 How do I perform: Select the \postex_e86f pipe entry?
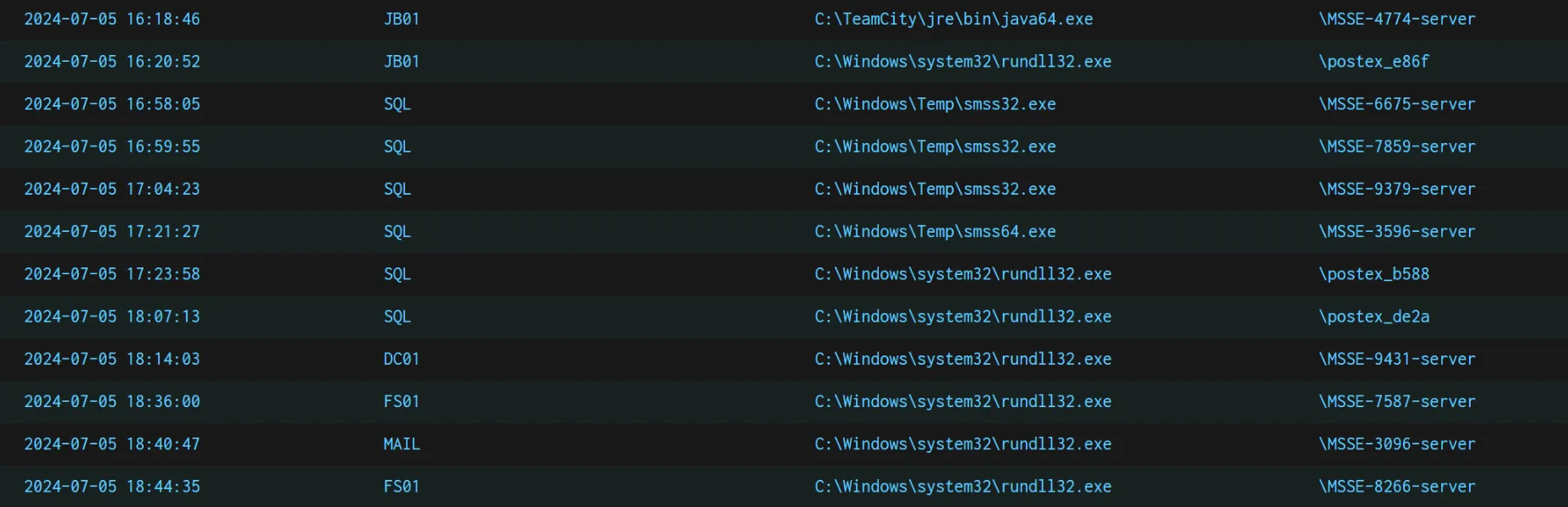(x=1373, y=61)
